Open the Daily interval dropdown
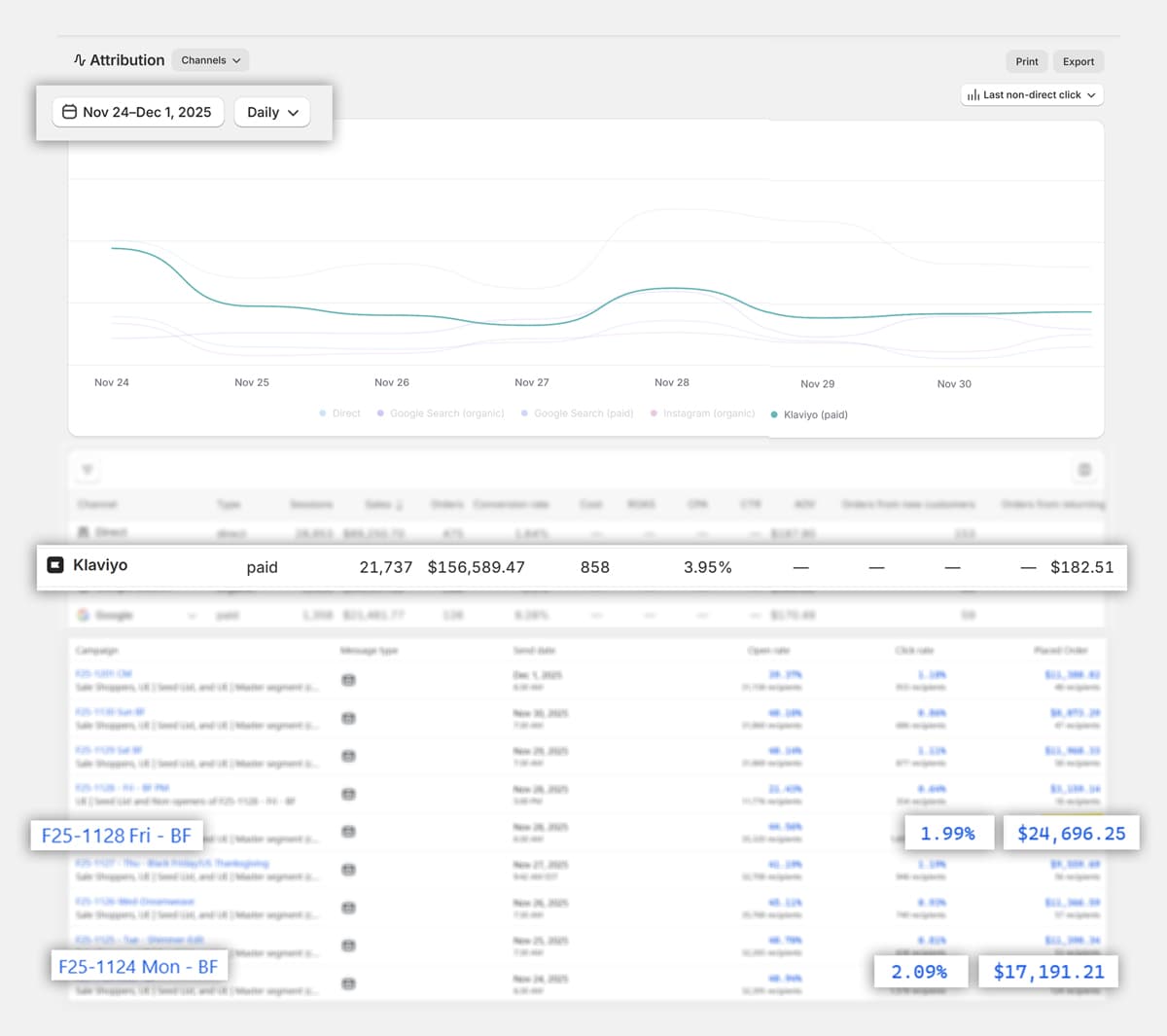Viewport: 1167px width, 1036px height. tap(272, 112)
